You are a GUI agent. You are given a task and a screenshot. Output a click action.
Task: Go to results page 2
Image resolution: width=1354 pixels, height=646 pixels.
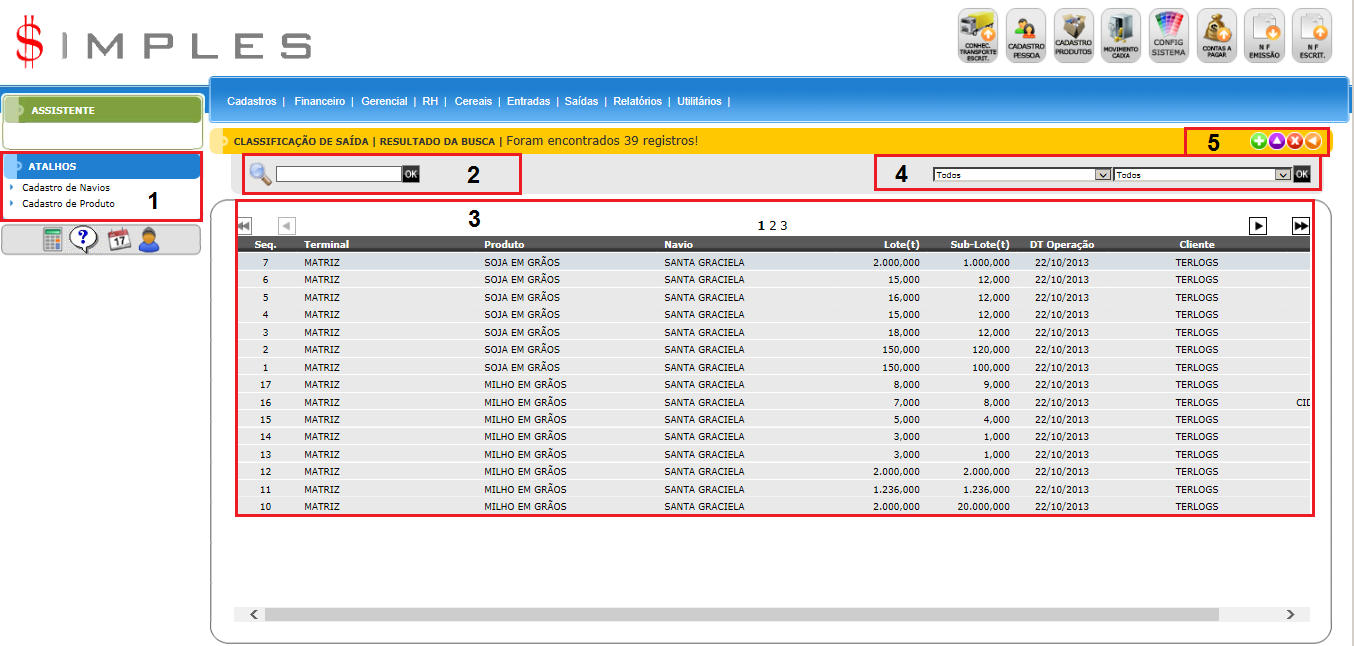point(772,226)
